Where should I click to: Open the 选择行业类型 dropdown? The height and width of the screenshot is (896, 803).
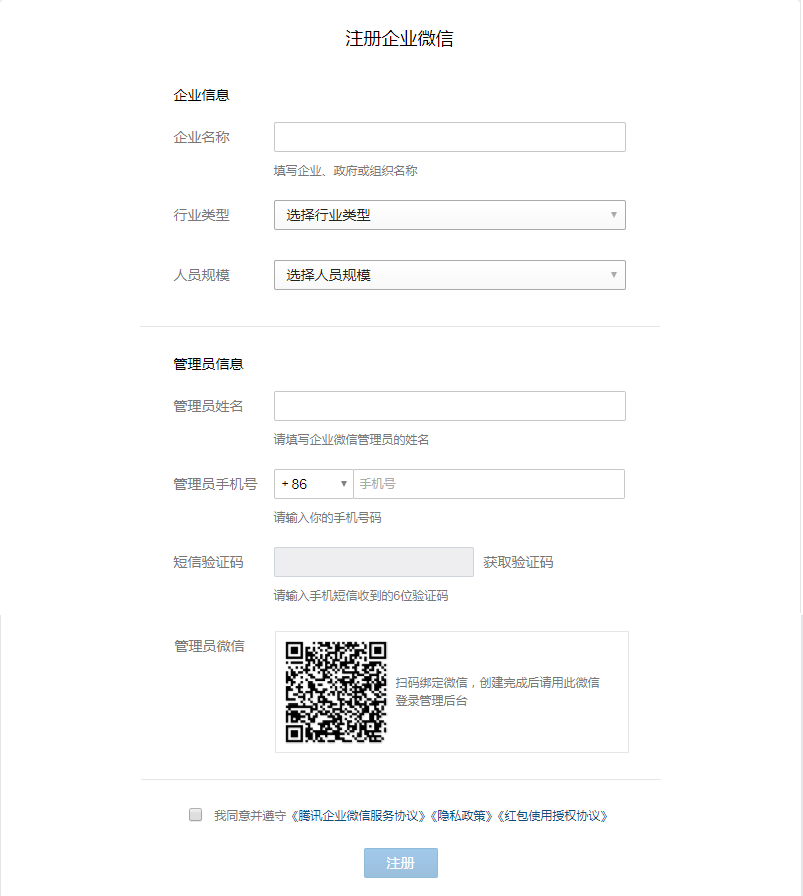pyautogui.click(x=450, y=215)
